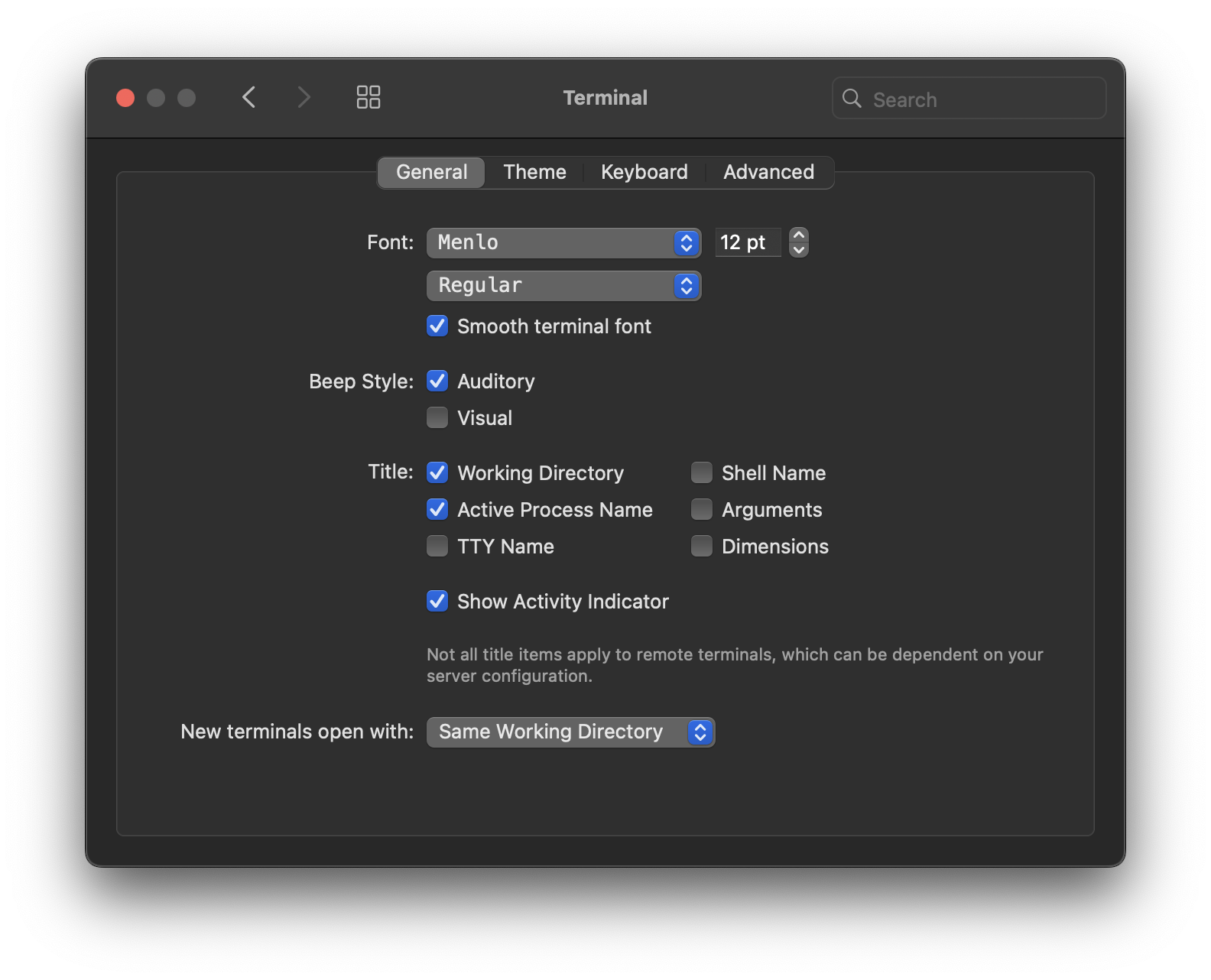Decrease font size with stepper down arrow

(799, 250)
